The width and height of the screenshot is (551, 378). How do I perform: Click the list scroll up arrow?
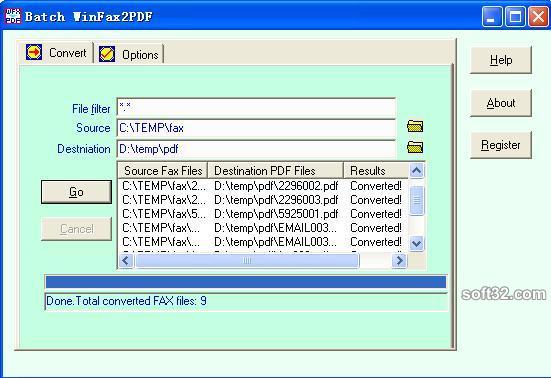416,171
